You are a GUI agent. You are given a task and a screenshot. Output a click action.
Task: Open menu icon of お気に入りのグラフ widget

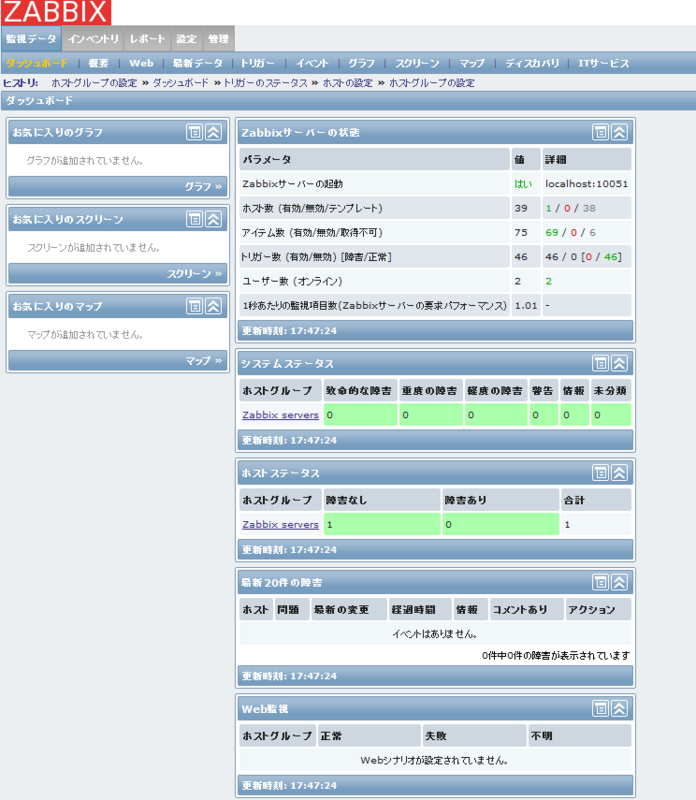(x=194, y=132)
